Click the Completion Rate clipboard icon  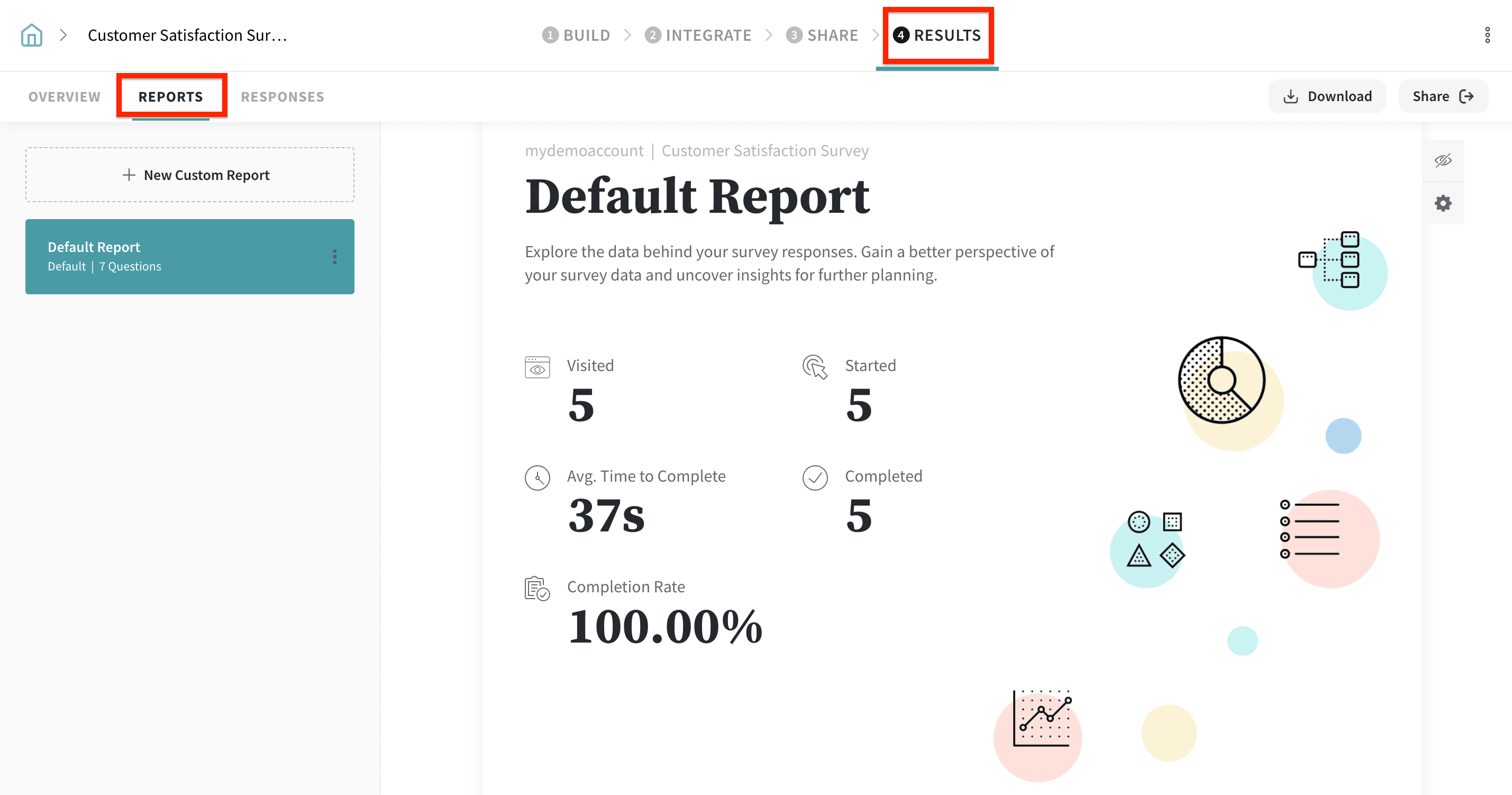tap(537, 589)
